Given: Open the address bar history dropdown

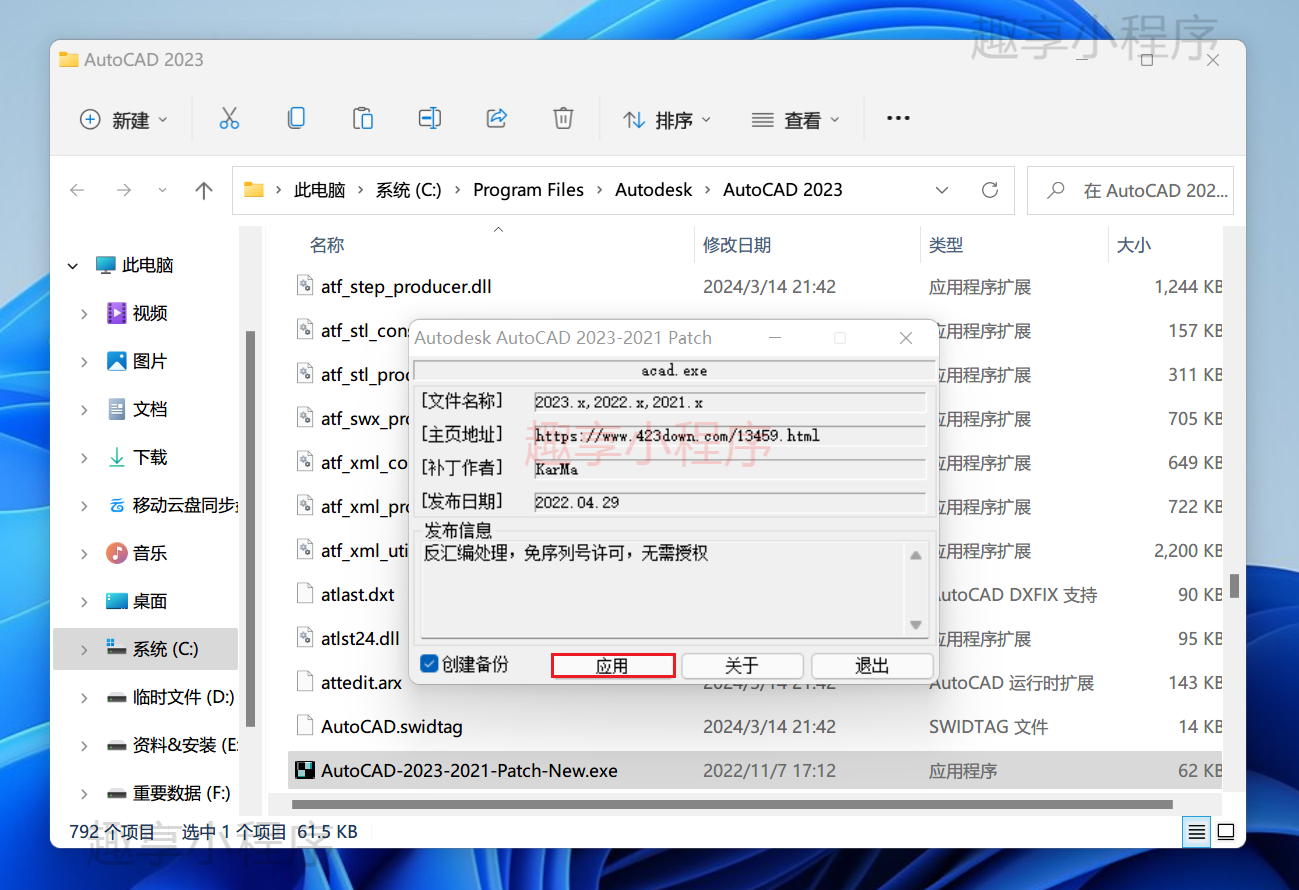Looking at the screenshot, I should [x=942, y=190].
